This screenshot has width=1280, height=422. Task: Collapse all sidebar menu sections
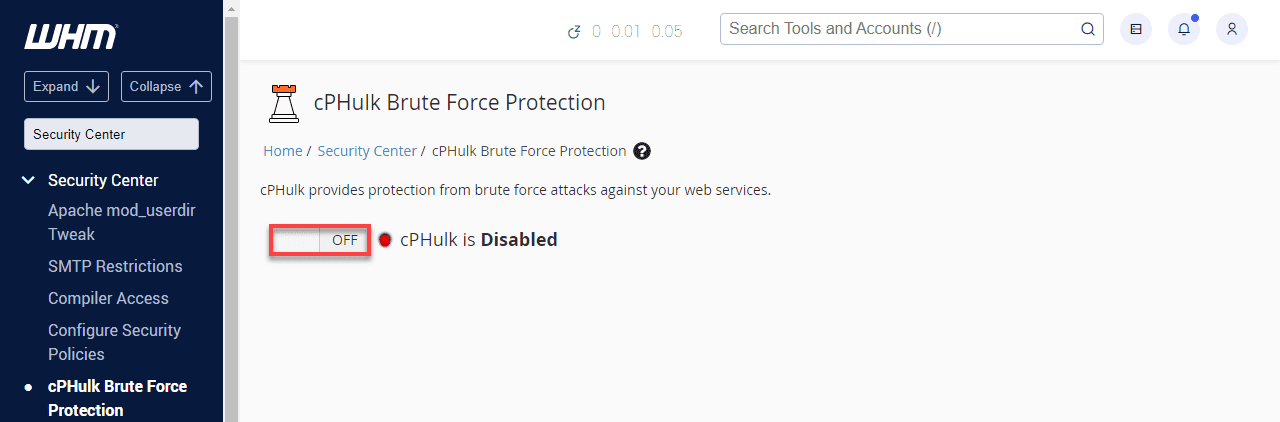166,87
